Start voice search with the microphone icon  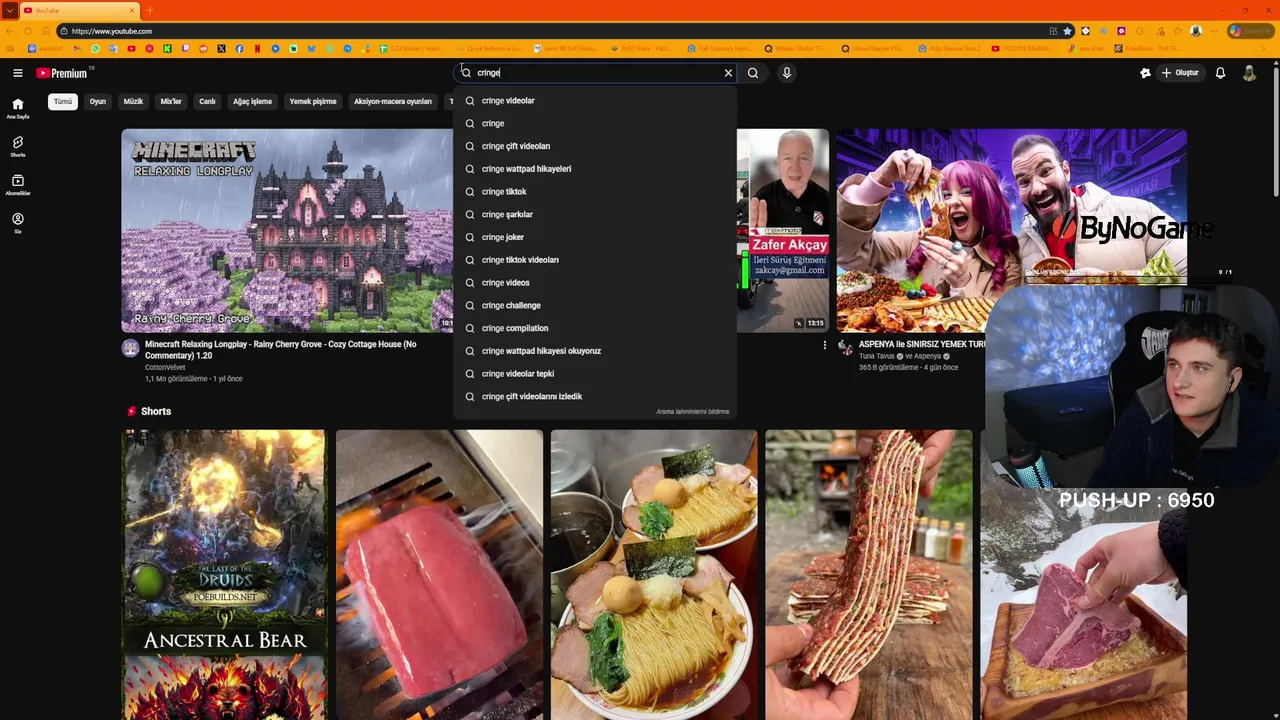pos(787,73)
